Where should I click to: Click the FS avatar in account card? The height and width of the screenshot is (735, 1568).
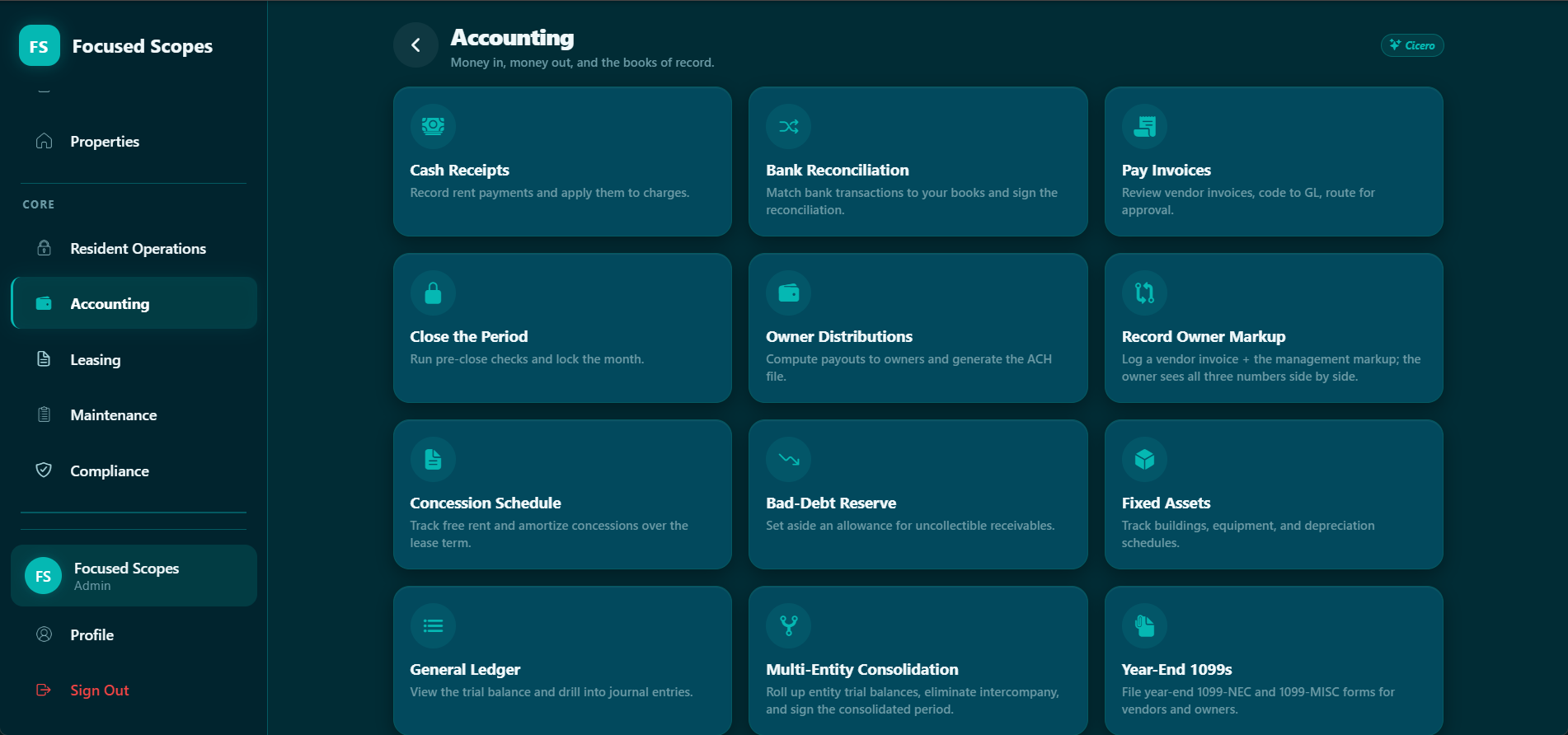(44, 576)
